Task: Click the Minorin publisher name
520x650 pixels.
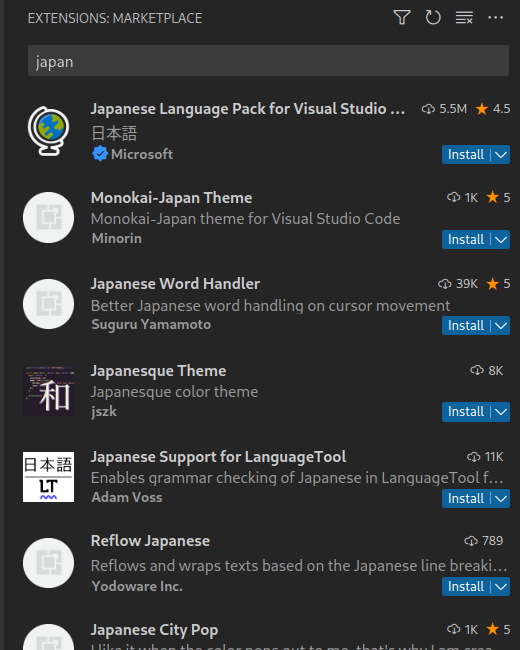Action: [x=117, y=238]
